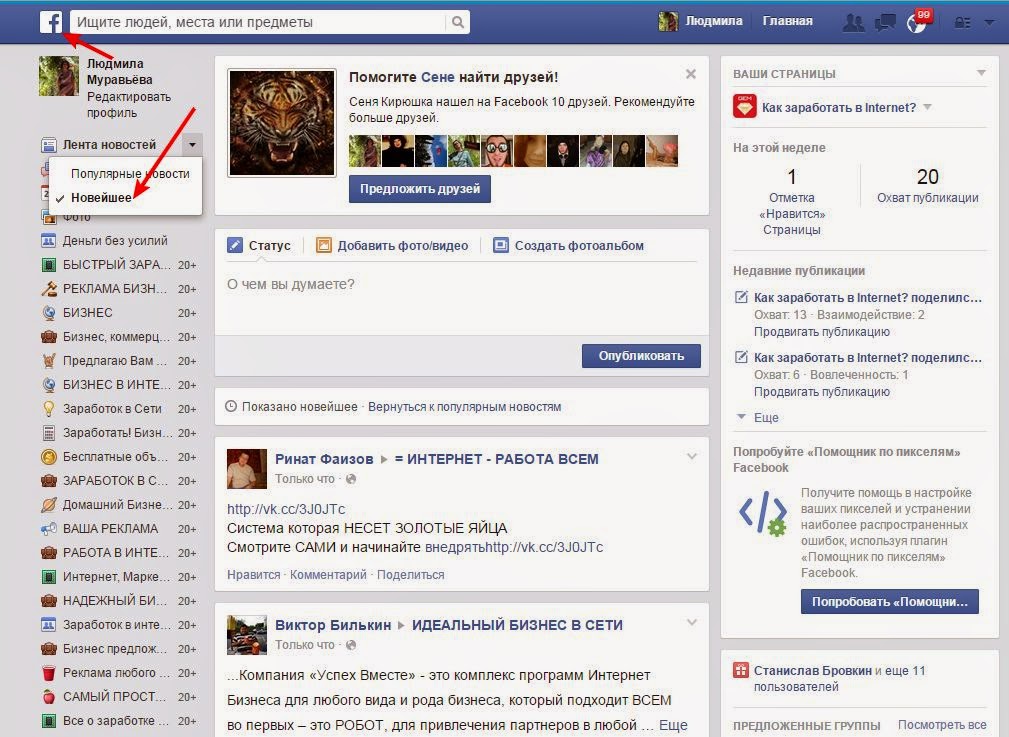Click Заработок в Сети lightbulb icon
The width and height of the screenshot is (1009, 737).
tap(48, 409)
